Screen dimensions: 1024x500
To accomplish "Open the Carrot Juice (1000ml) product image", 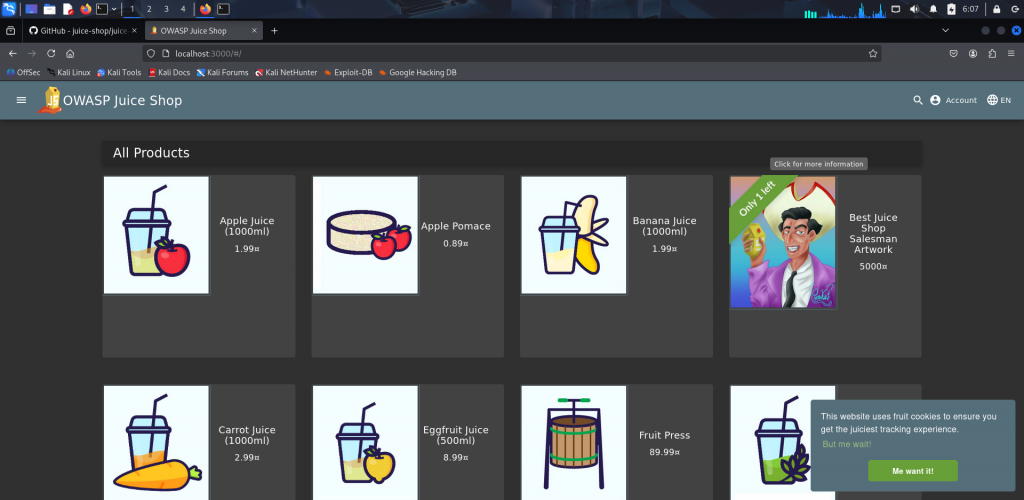I will click(156, 443).
